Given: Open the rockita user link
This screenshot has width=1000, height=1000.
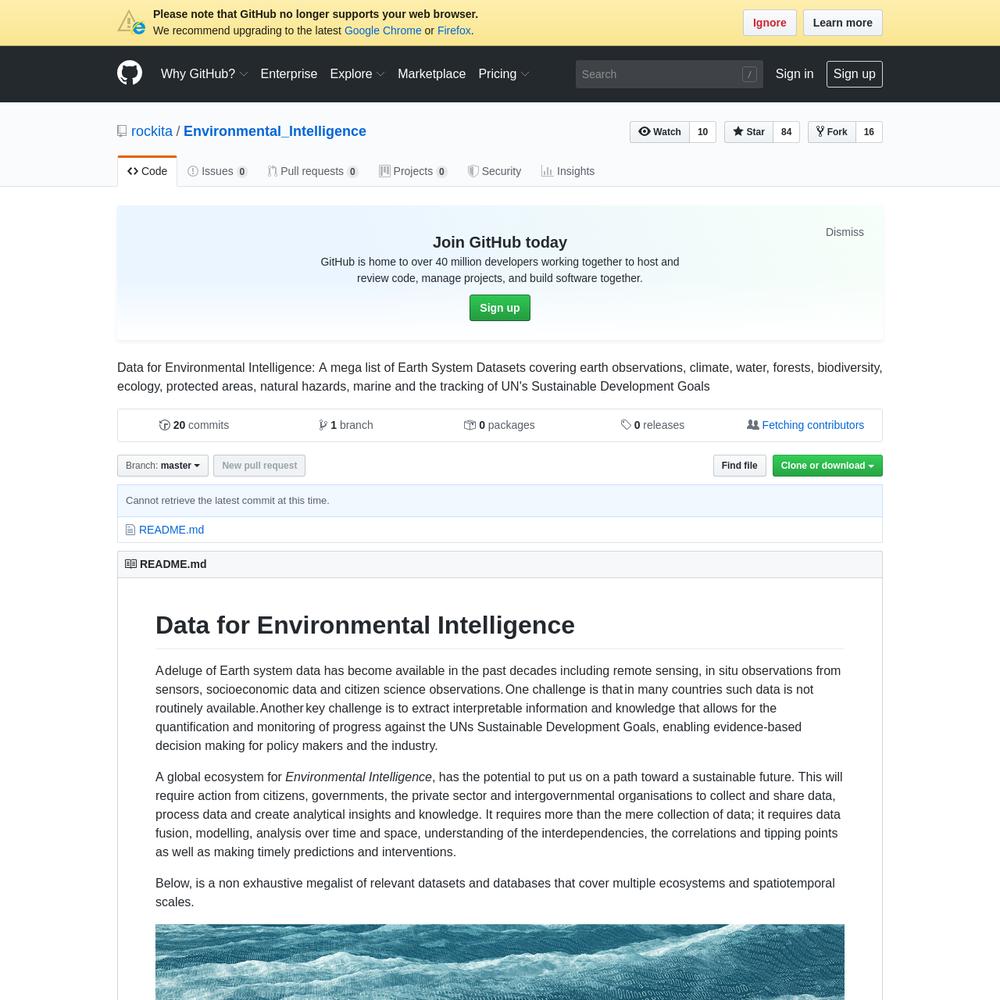Looking at the screenshot, I should (x=152, y=131).
